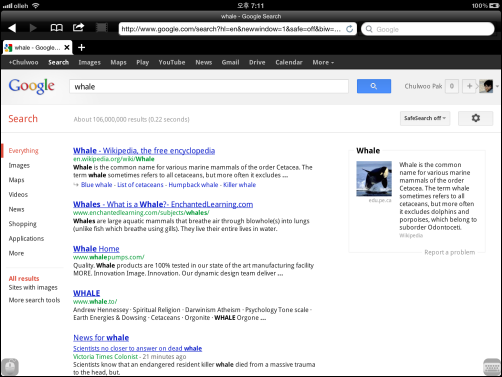Image resolution: width=502 pixels, height=377 pixels.
Task: Focus the browser Google search box
Action: [428, 29]
